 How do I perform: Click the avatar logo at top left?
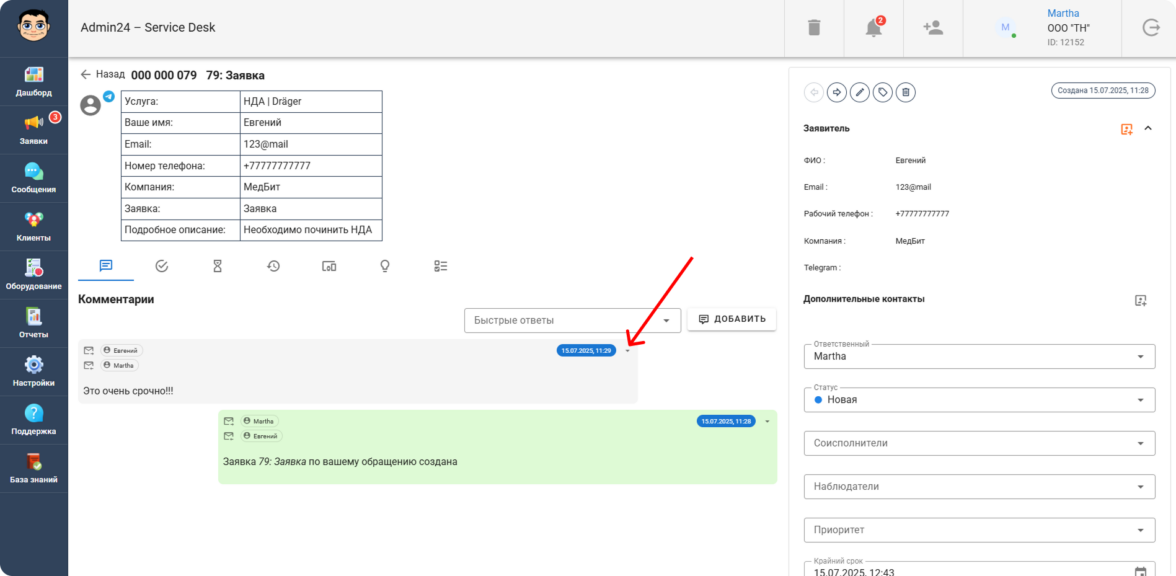click(34, 28)
